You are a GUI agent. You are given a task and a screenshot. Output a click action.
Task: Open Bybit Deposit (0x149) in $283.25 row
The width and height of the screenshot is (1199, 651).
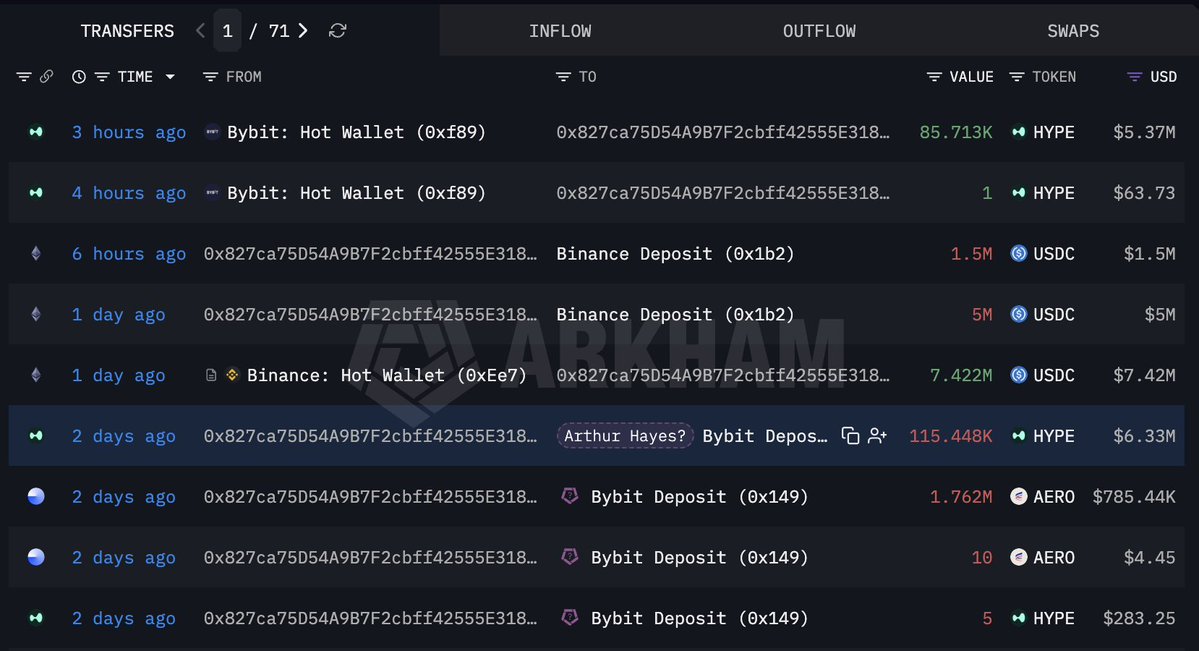point(699,618)
